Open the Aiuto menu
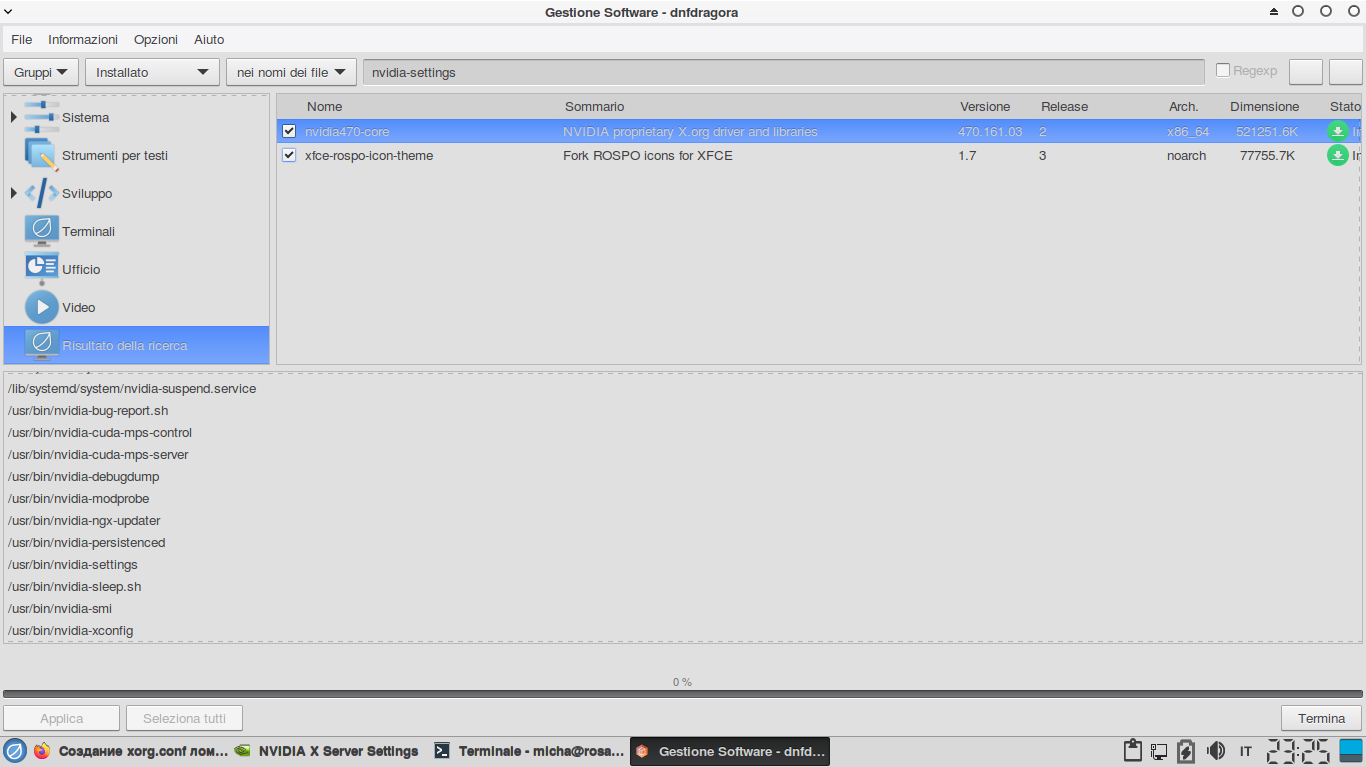1366x767 pixels. tap(209, 39)
